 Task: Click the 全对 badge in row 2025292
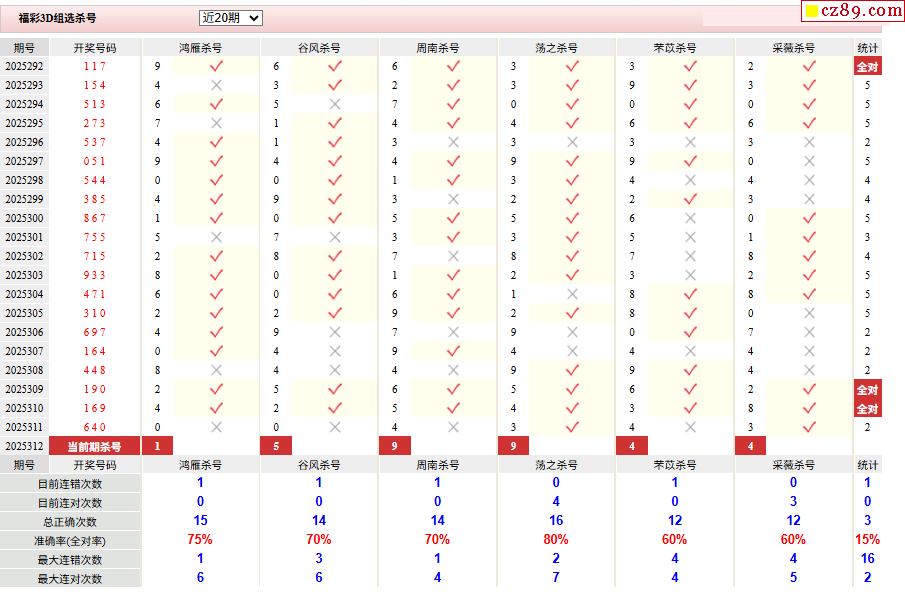click(867, 67)
